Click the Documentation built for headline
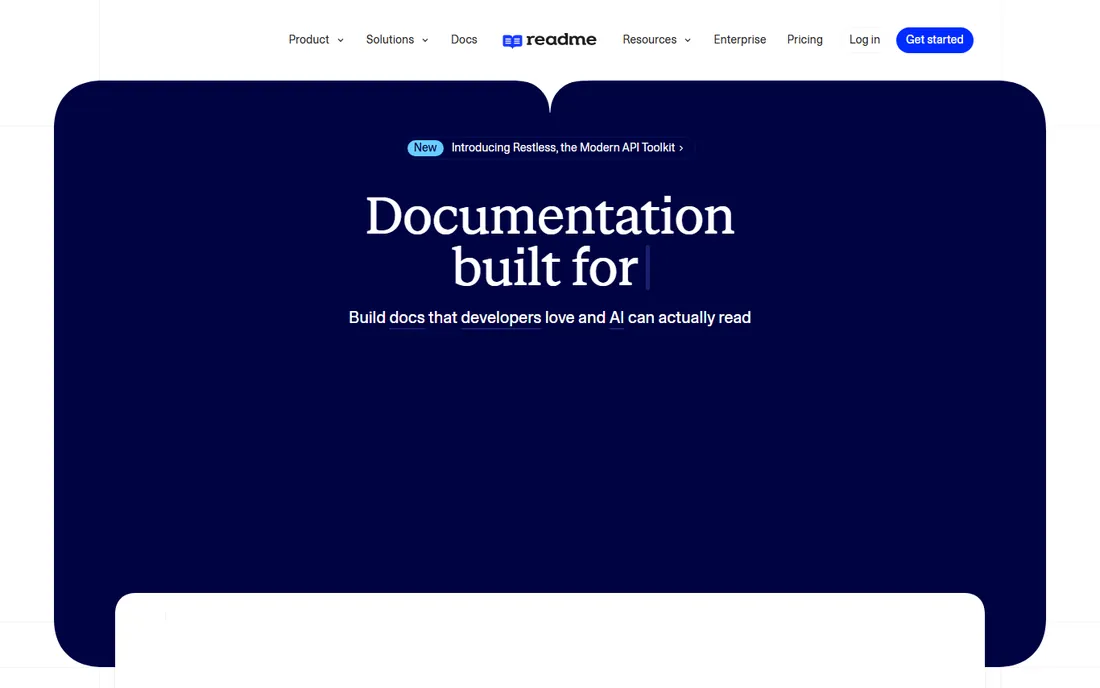Viewport: 1100px width, 688px height. pyautogui.click(x=550, y=241)
